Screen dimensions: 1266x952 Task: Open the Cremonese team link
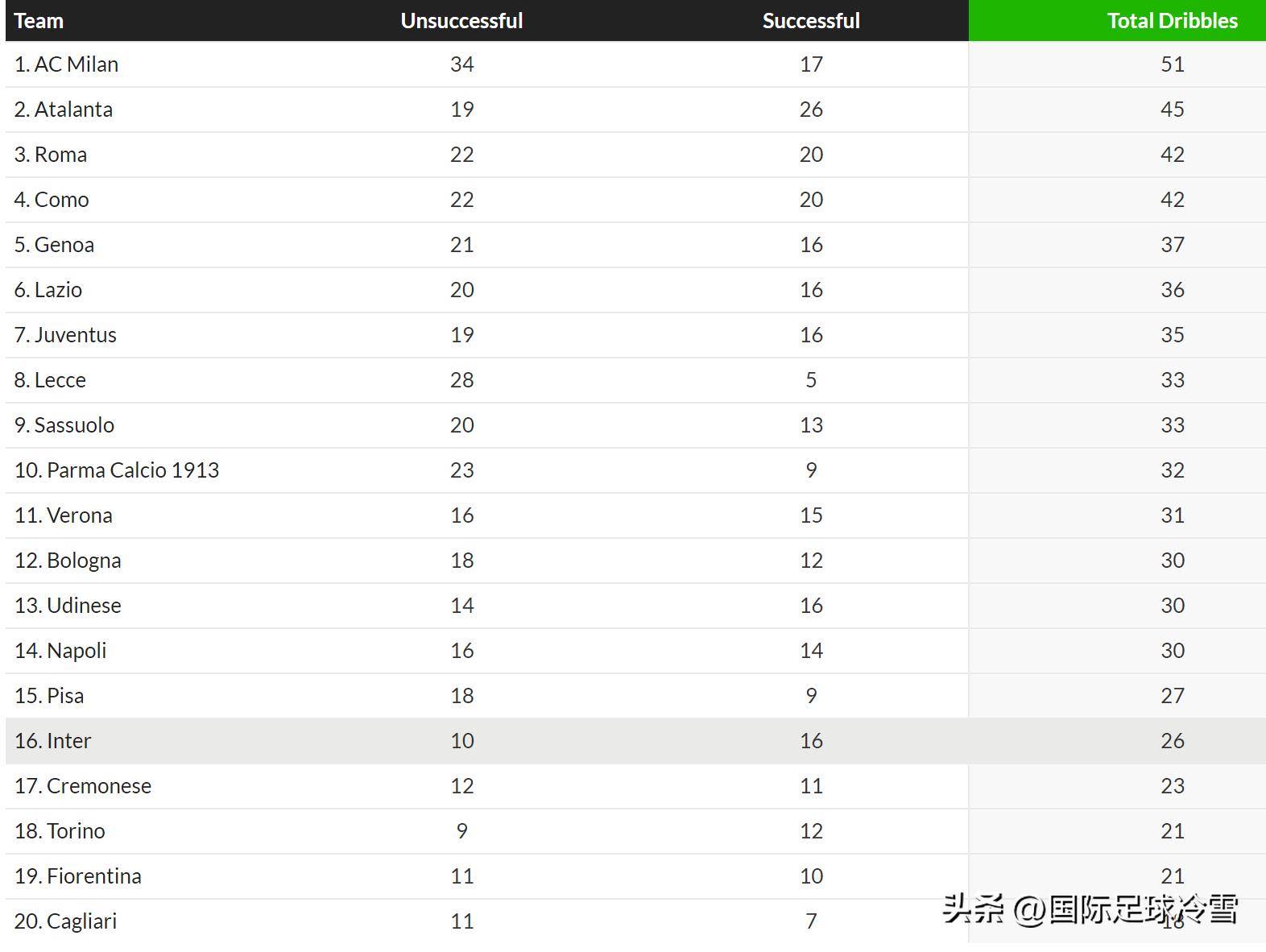click(x=99, y=786)
